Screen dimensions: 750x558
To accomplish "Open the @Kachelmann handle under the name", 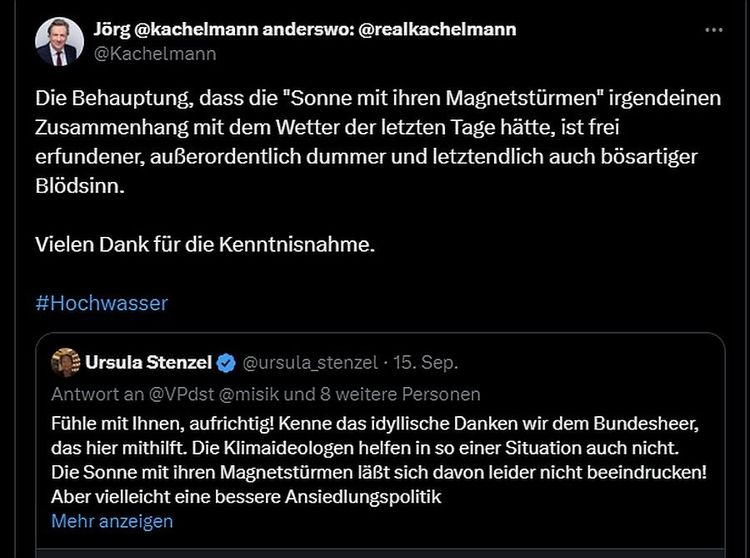I will pos(155,54).
